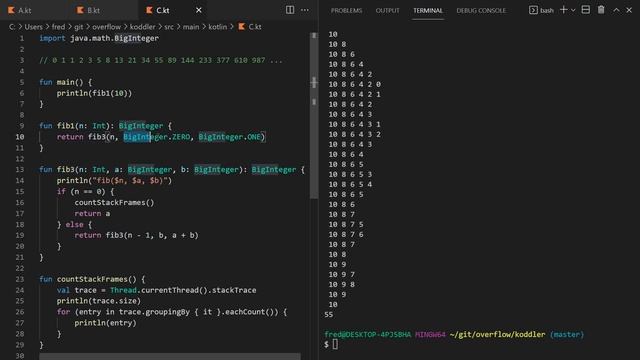Click 'fred@DESKTOP-4PJ58HA' in terminal prompt

click(368, 335)
